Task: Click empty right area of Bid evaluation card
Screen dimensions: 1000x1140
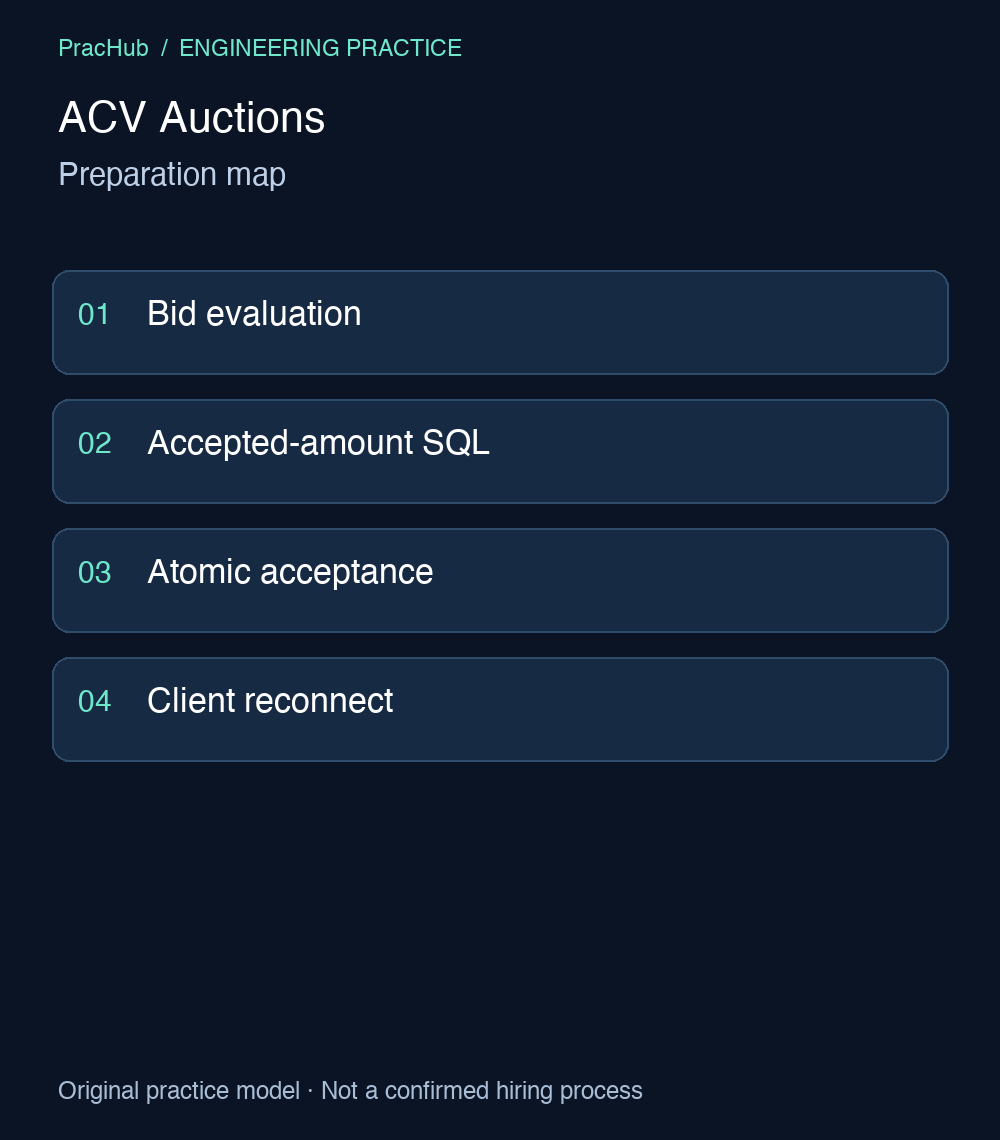Action: coord(691,323)
